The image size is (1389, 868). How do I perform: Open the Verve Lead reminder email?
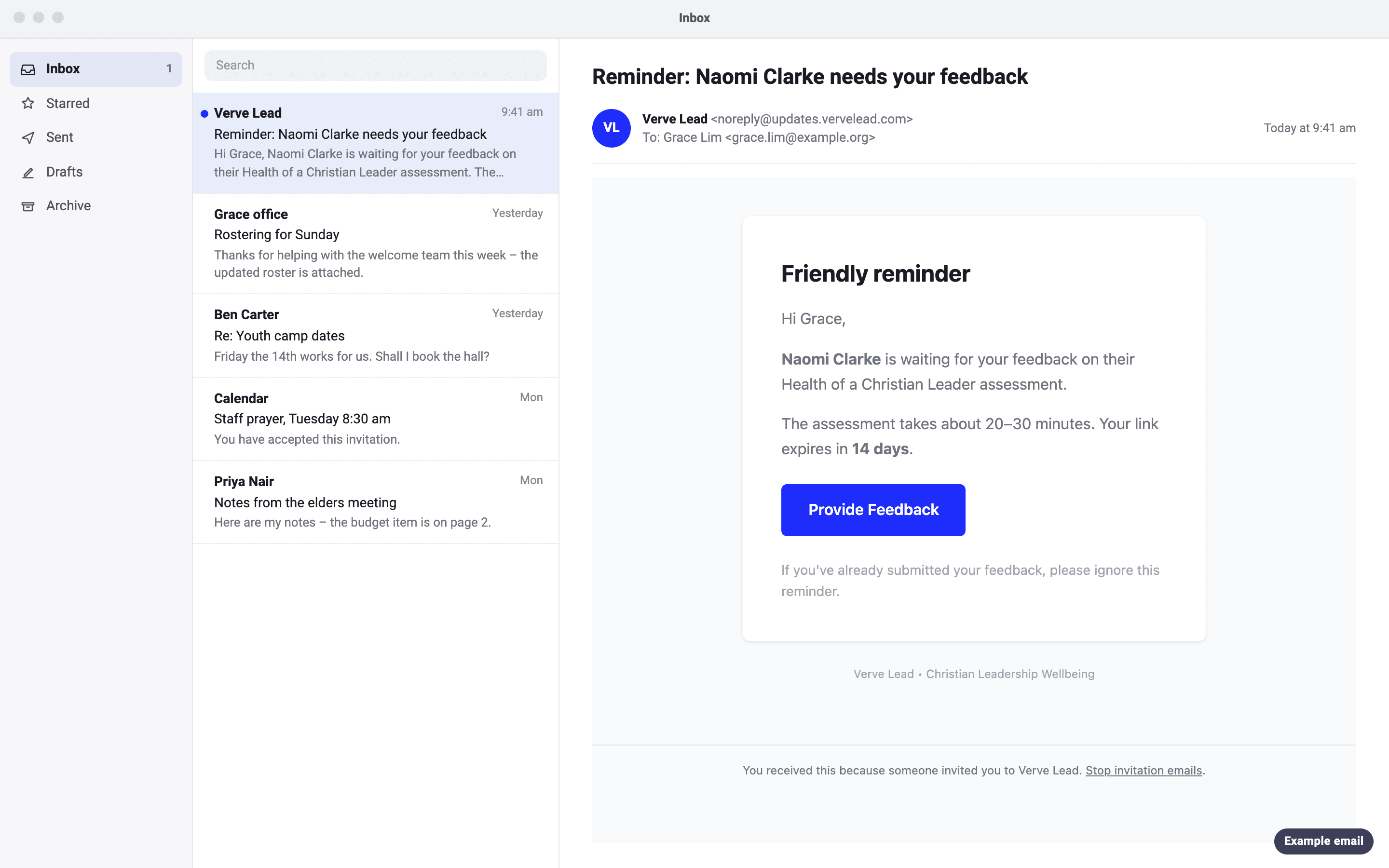click(375, 143)
